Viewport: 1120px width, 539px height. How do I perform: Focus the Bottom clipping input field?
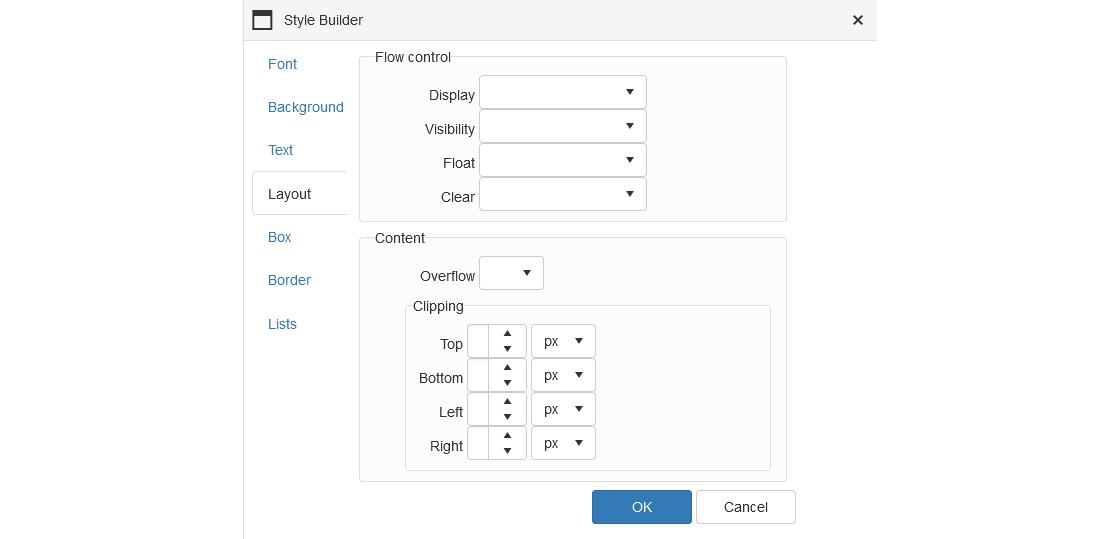(x=478, y=376)
